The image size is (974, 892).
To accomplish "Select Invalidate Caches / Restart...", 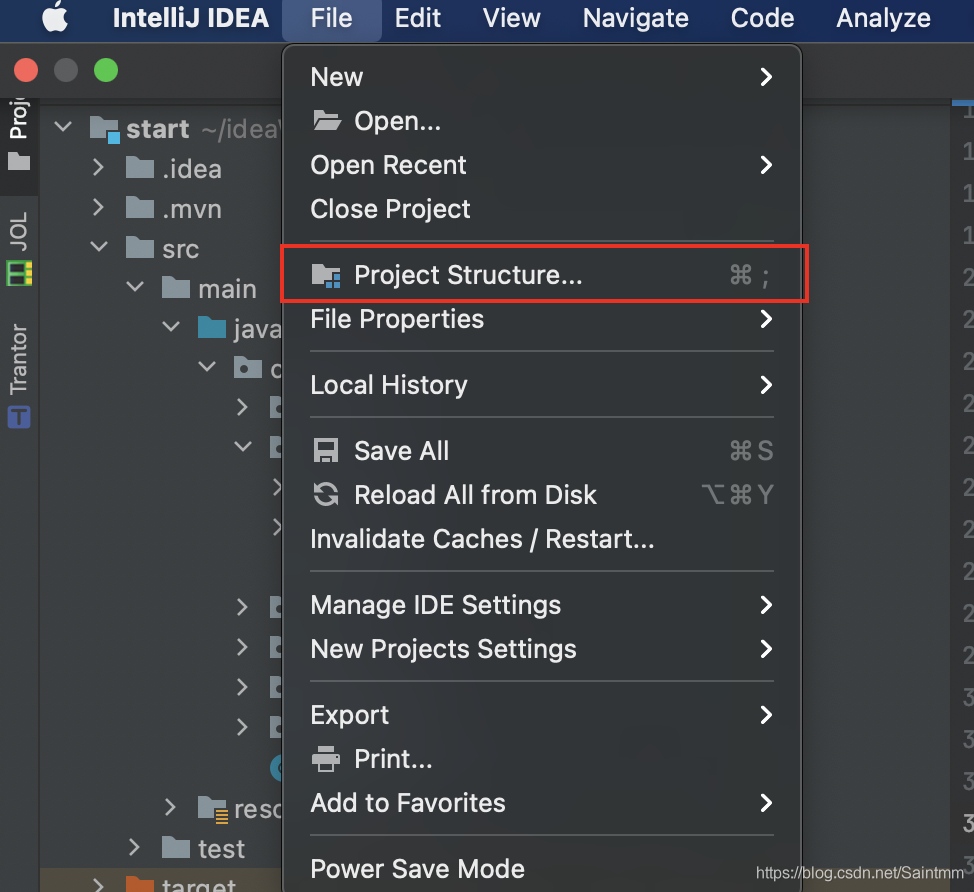I will pos(542,539).
